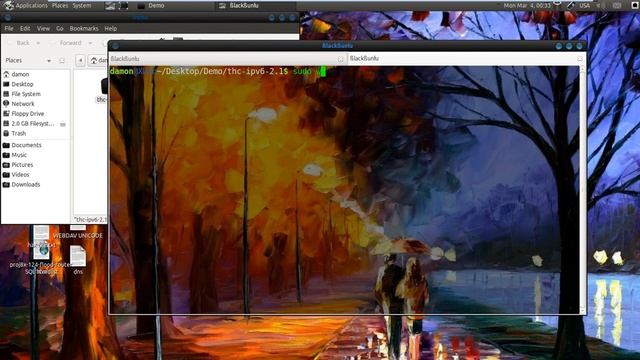Click the terminal window menu icon
This screenshot has height=360, width=640.
pyautogui.click(x=115, y=46)
